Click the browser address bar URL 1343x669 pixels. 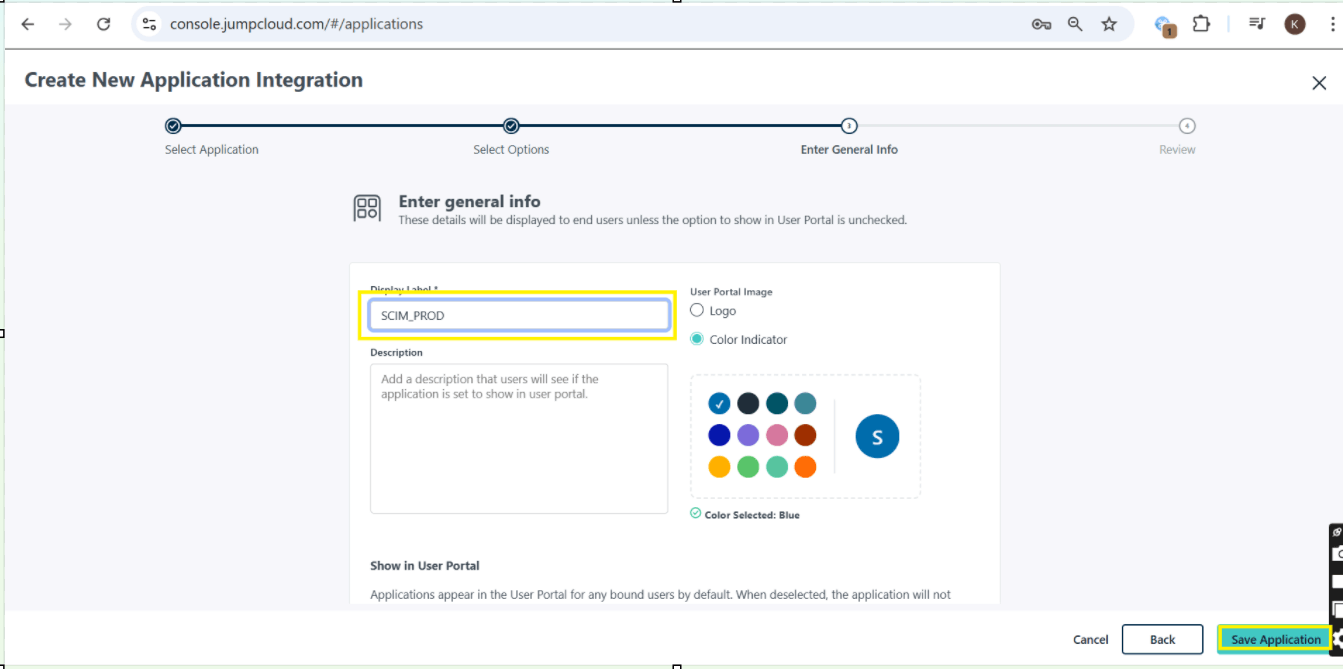tap(296, 24)
